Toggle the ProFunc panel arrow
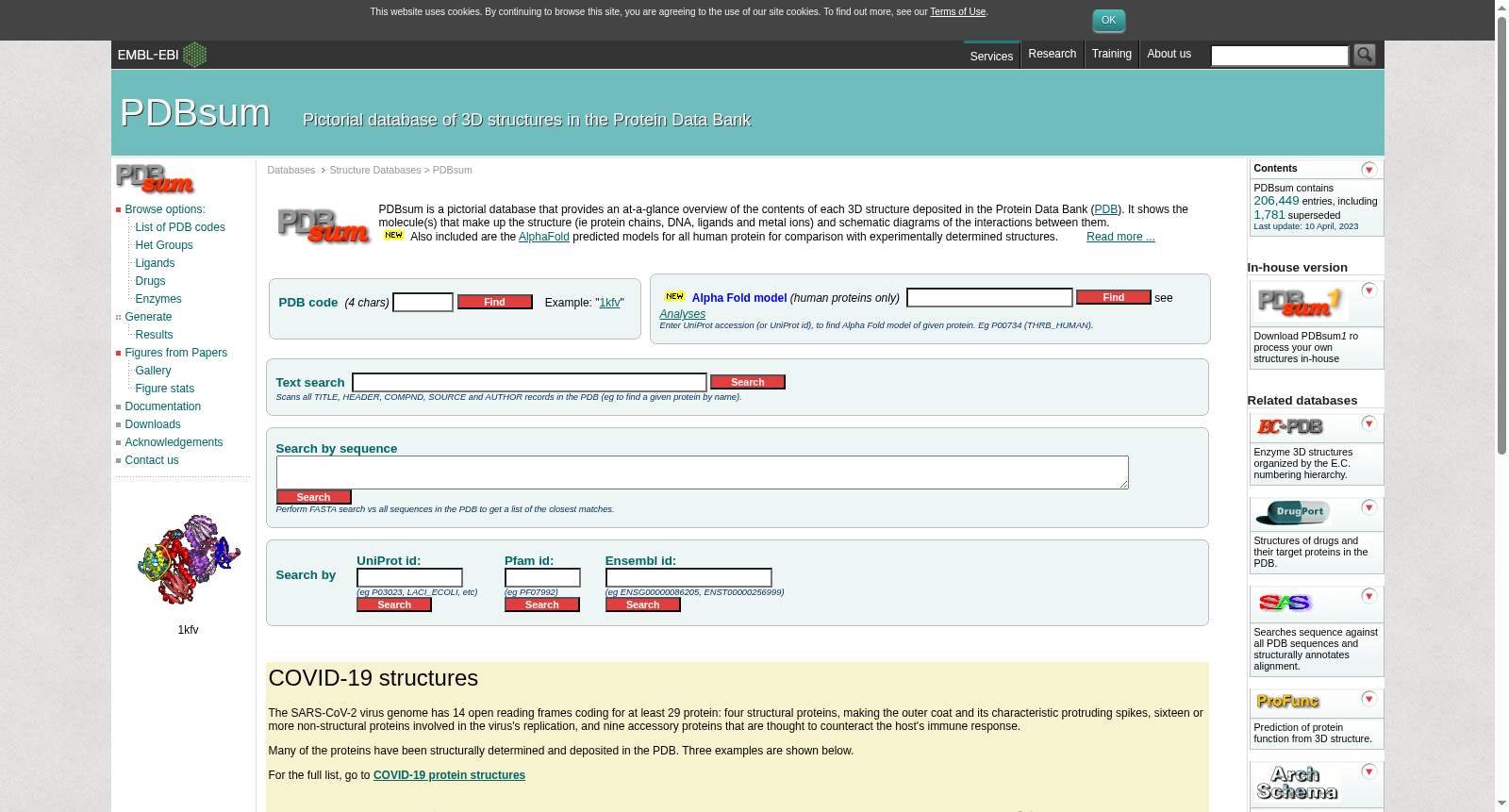The width and height of the screenshot is (1509, 812). 1369,699
